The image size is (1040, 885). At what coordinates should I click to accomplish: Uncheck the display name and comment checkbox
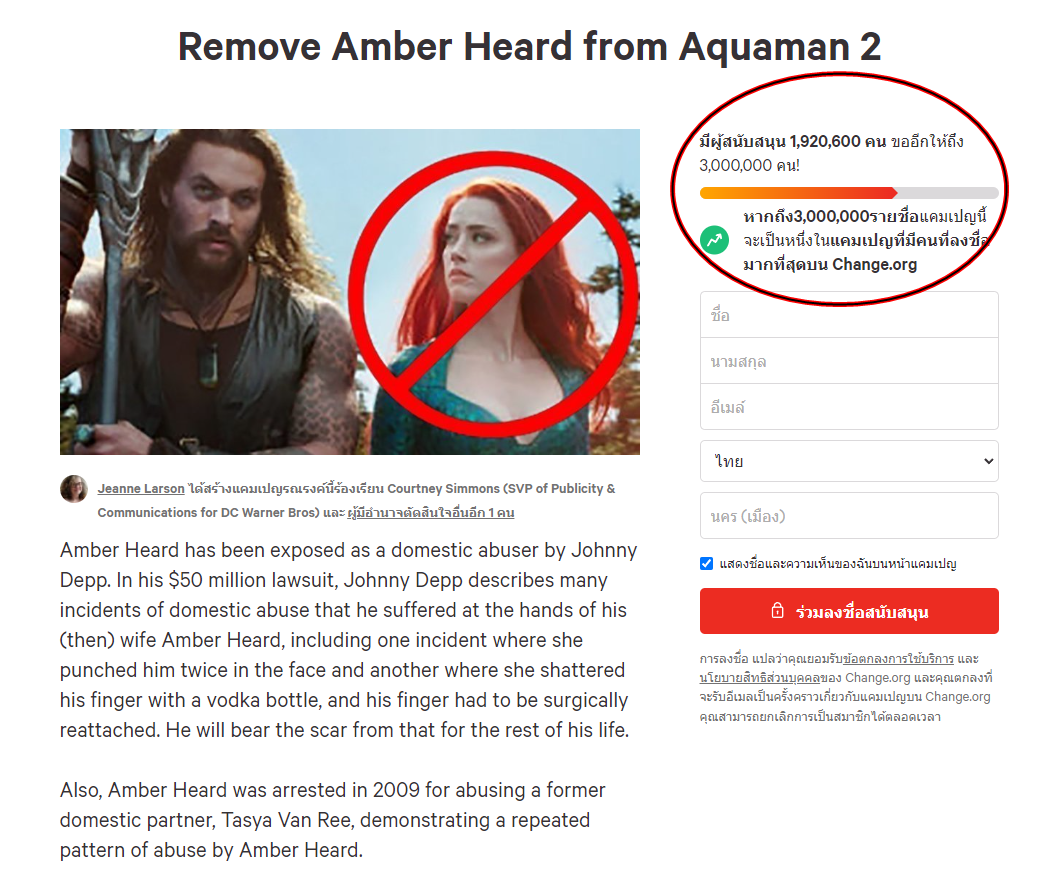point(706,563)
